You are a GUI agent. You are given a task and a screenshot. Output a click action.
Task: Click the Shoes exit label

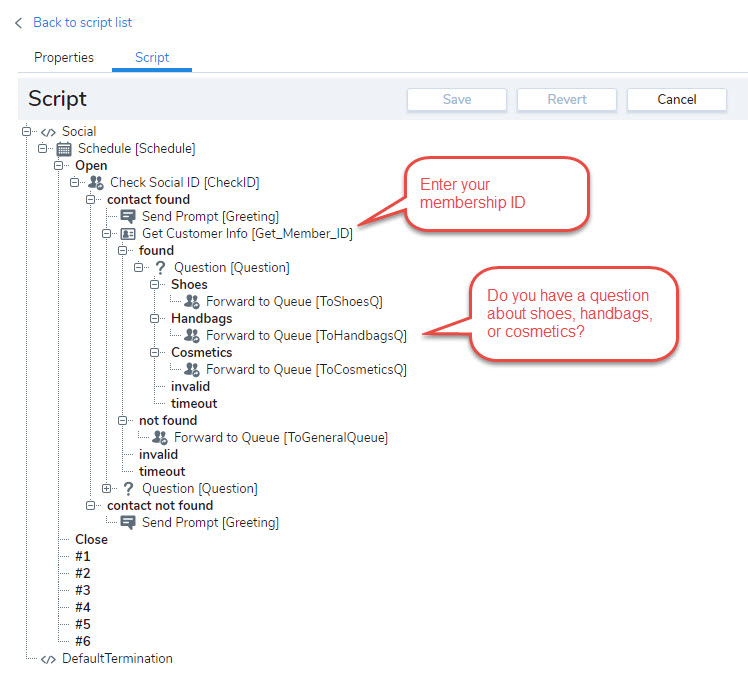tap(189, 285)
